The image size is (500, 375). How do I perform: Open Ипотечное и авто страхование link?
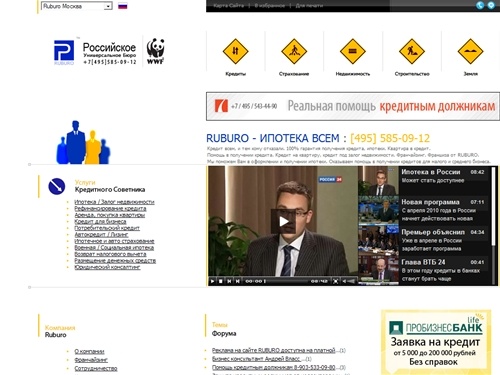pyautogui.click(x=114, y=241)
